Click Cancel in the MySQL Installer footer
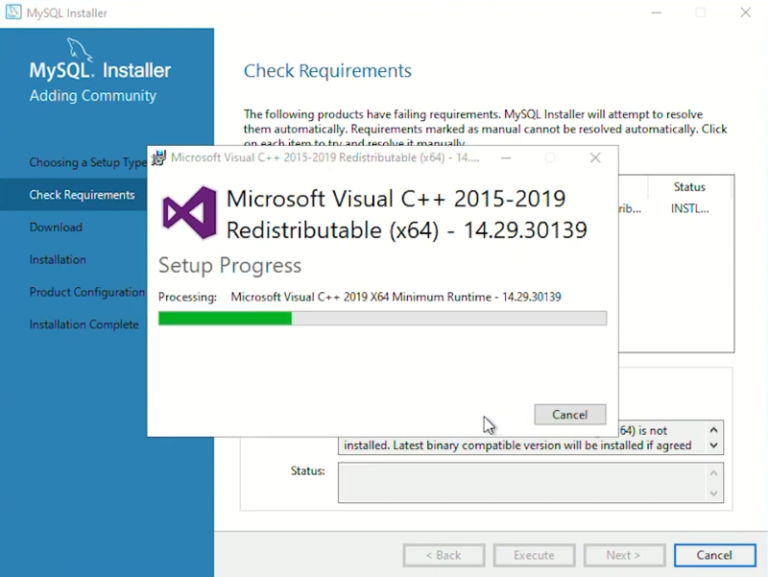The image size is (768, 577). pyautogui.click(x=714, y=555)
